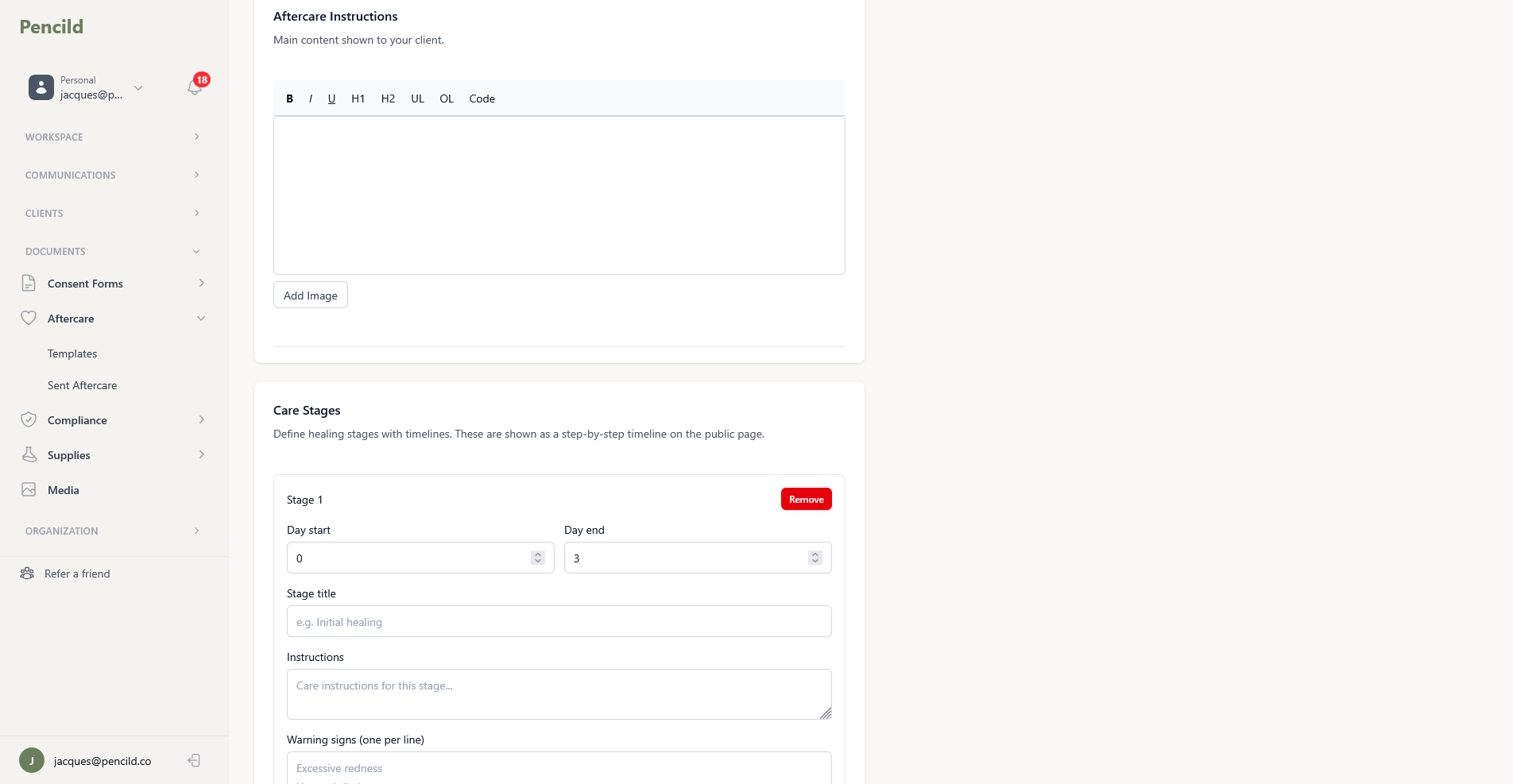This screenshot has width=1513, height=784.
Task: Select the Compliance shield icon
Action: (x=29, y=419)
